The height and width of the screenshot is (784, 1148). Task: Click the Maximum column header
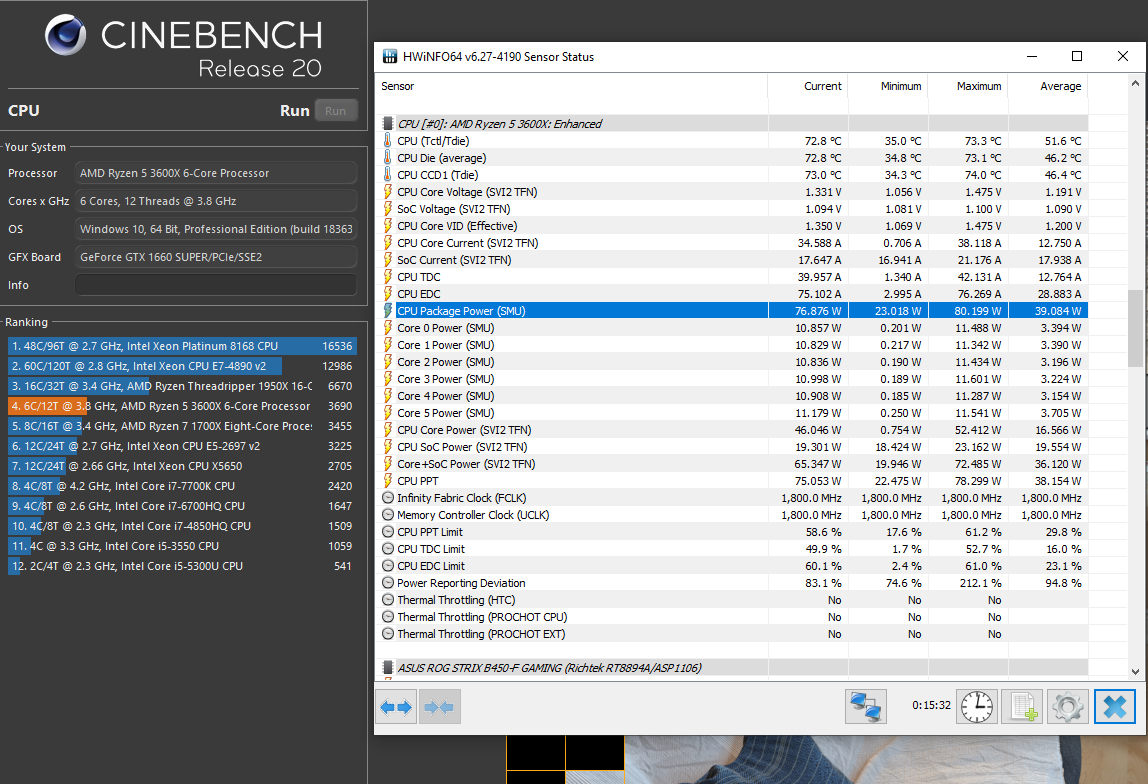pyautogui.click(x=978, y=86)
